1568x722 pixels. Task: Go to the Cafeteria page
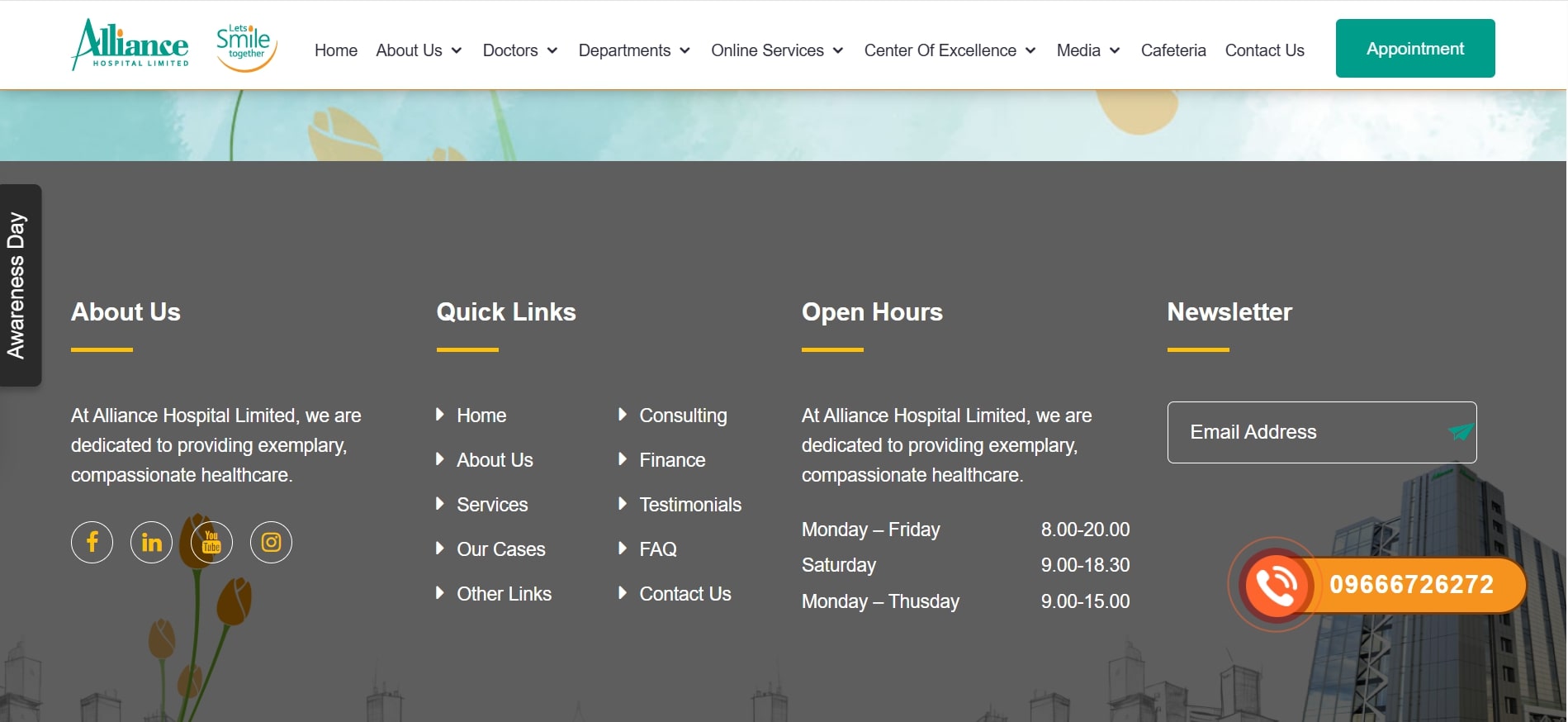point(1172,50)
